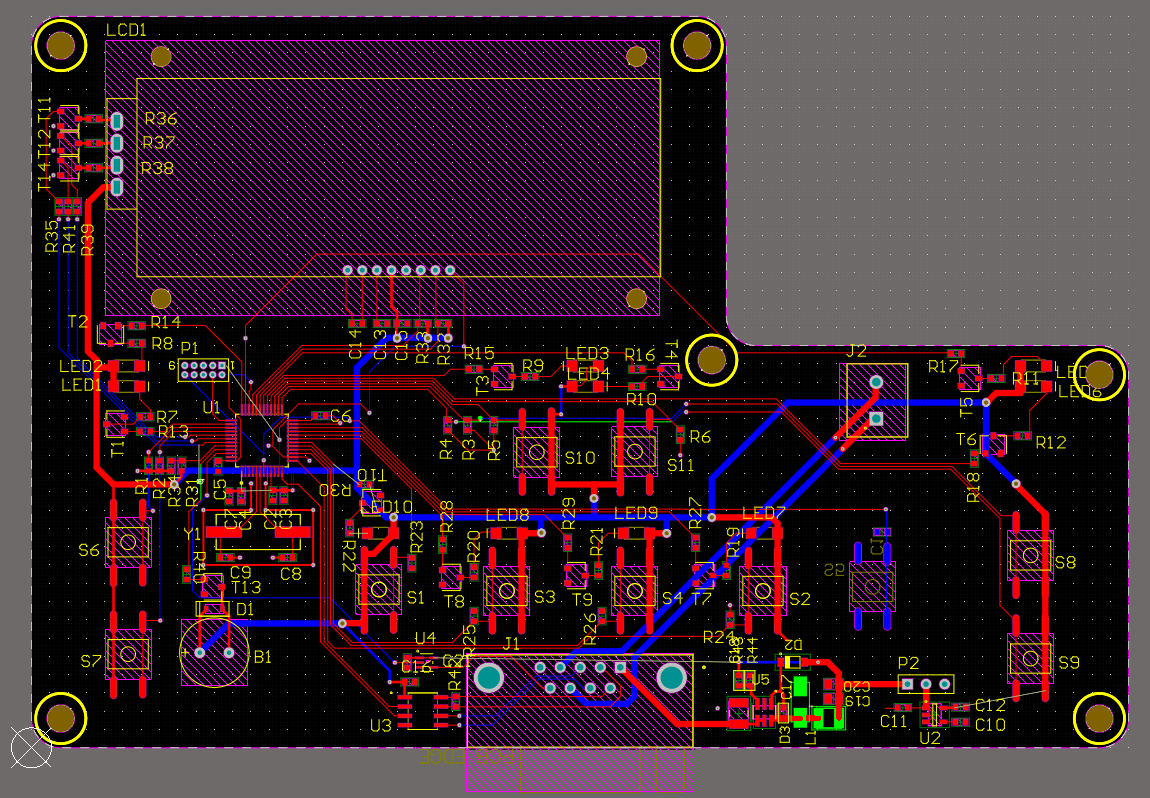Select the B1 buzzer component

click(213, 652)
